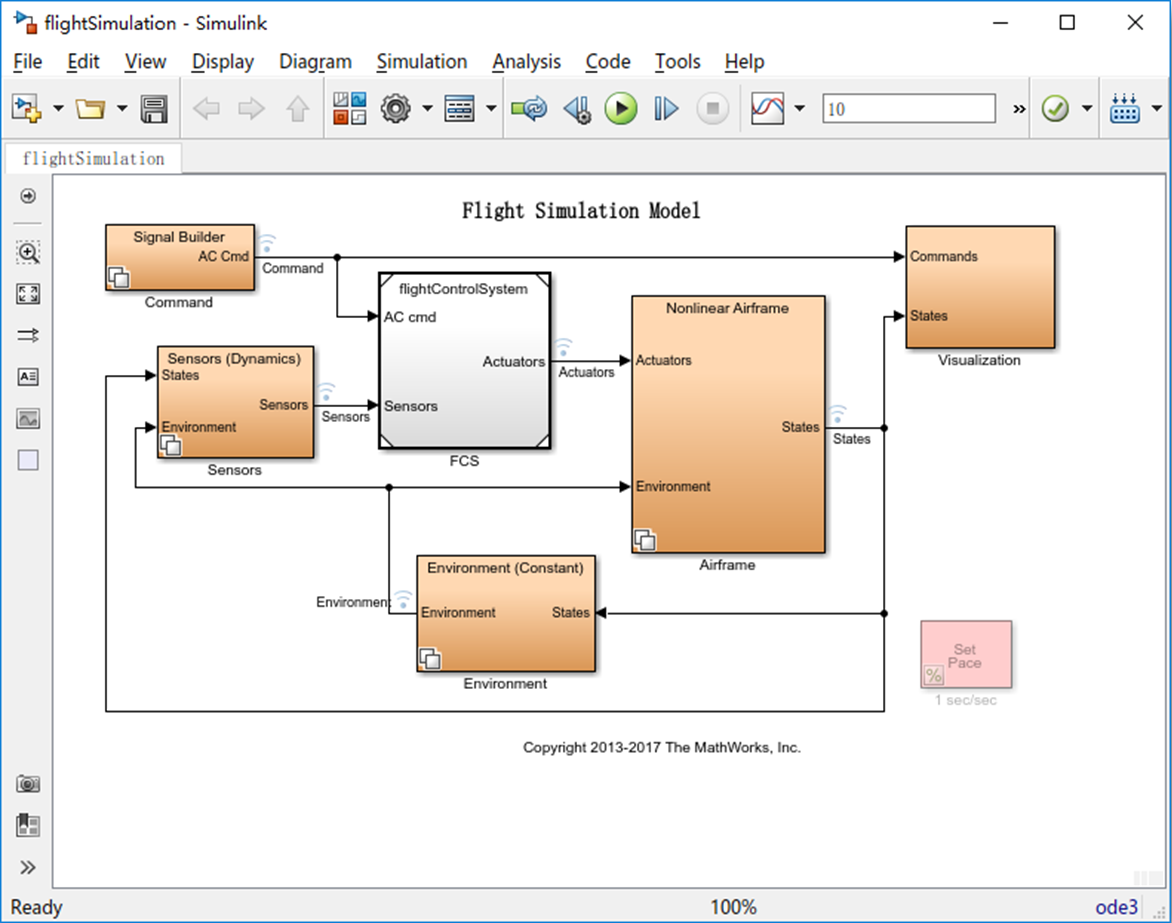Expand the Data Inspector dropdown arrow
This screenshot has width=1172, height=923.
[x=799, y=109]
